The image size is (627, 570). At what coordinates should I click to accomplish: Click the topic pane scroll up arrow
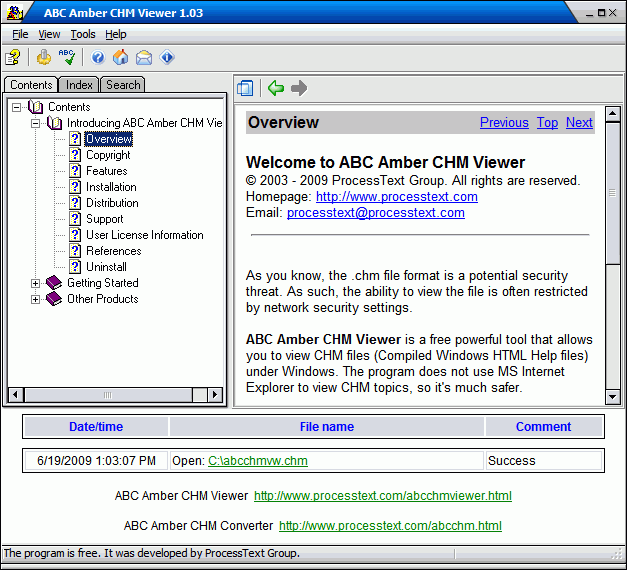[612, 114]
